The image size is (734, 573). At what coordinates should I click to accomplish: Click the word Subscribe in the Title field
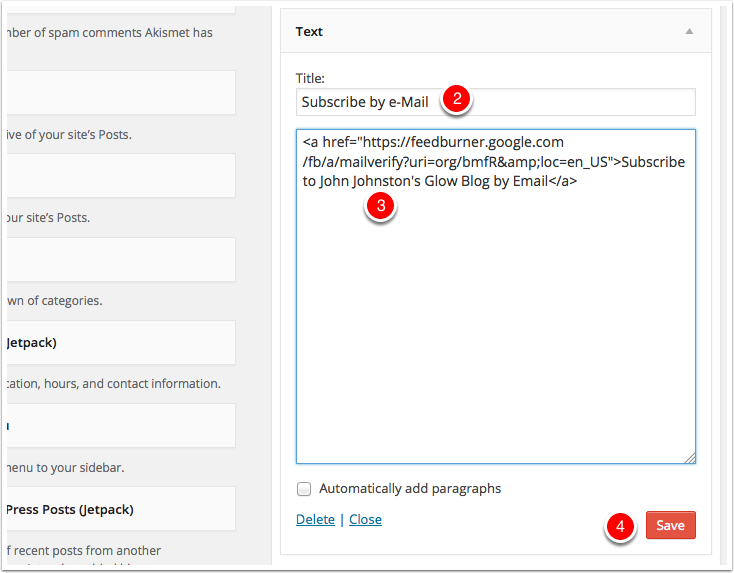(x=335, y=102)
